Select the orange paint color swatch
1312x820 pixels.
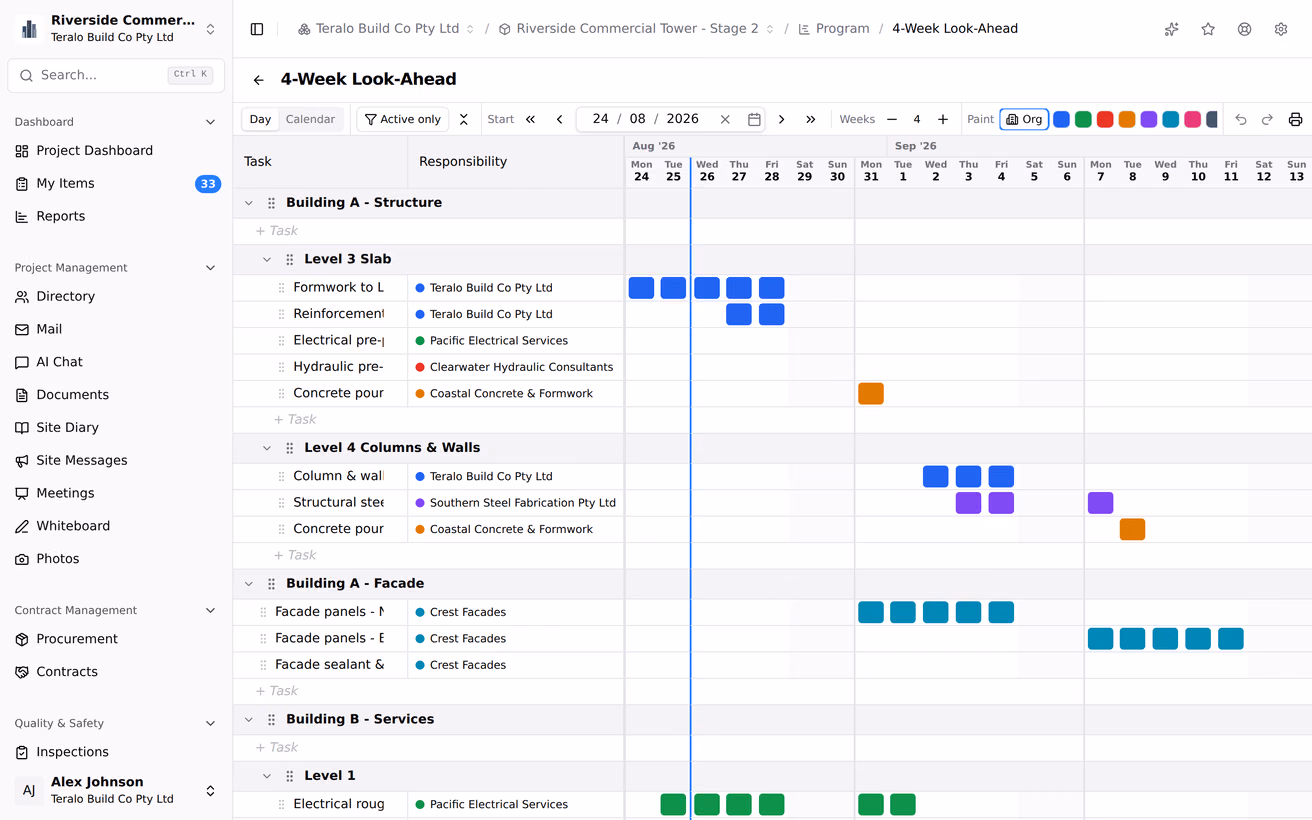point(1127,119)
